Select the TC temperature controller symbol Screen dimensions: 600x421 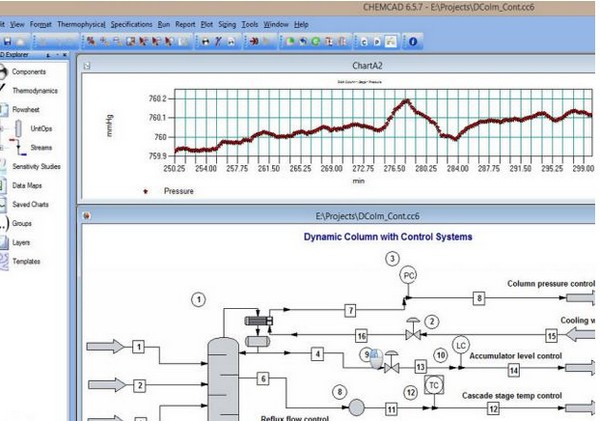tap(434, 385)
